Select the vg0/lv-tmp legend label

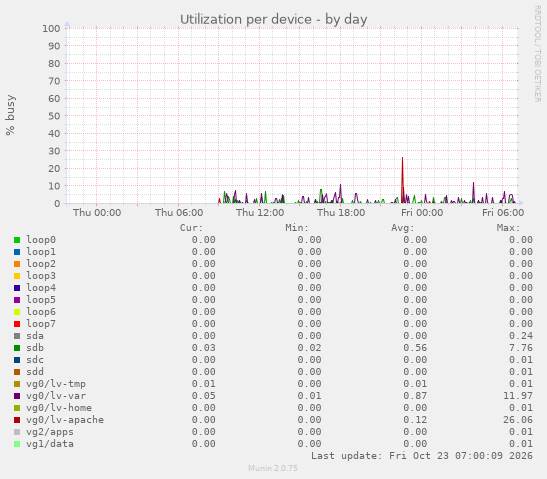(x=56, y=384)
